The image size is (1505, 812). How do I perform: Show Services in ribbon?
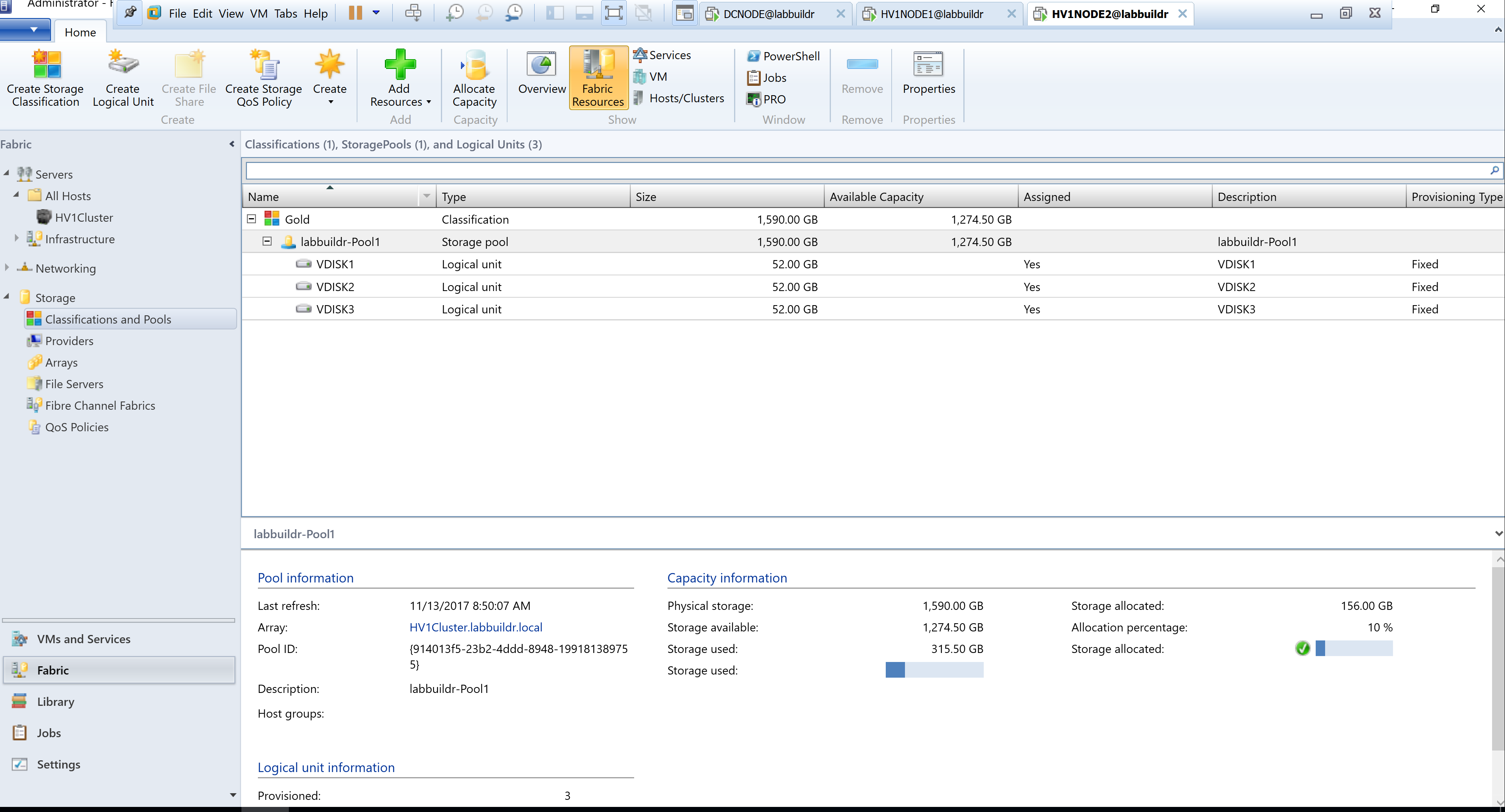[662, 55]
